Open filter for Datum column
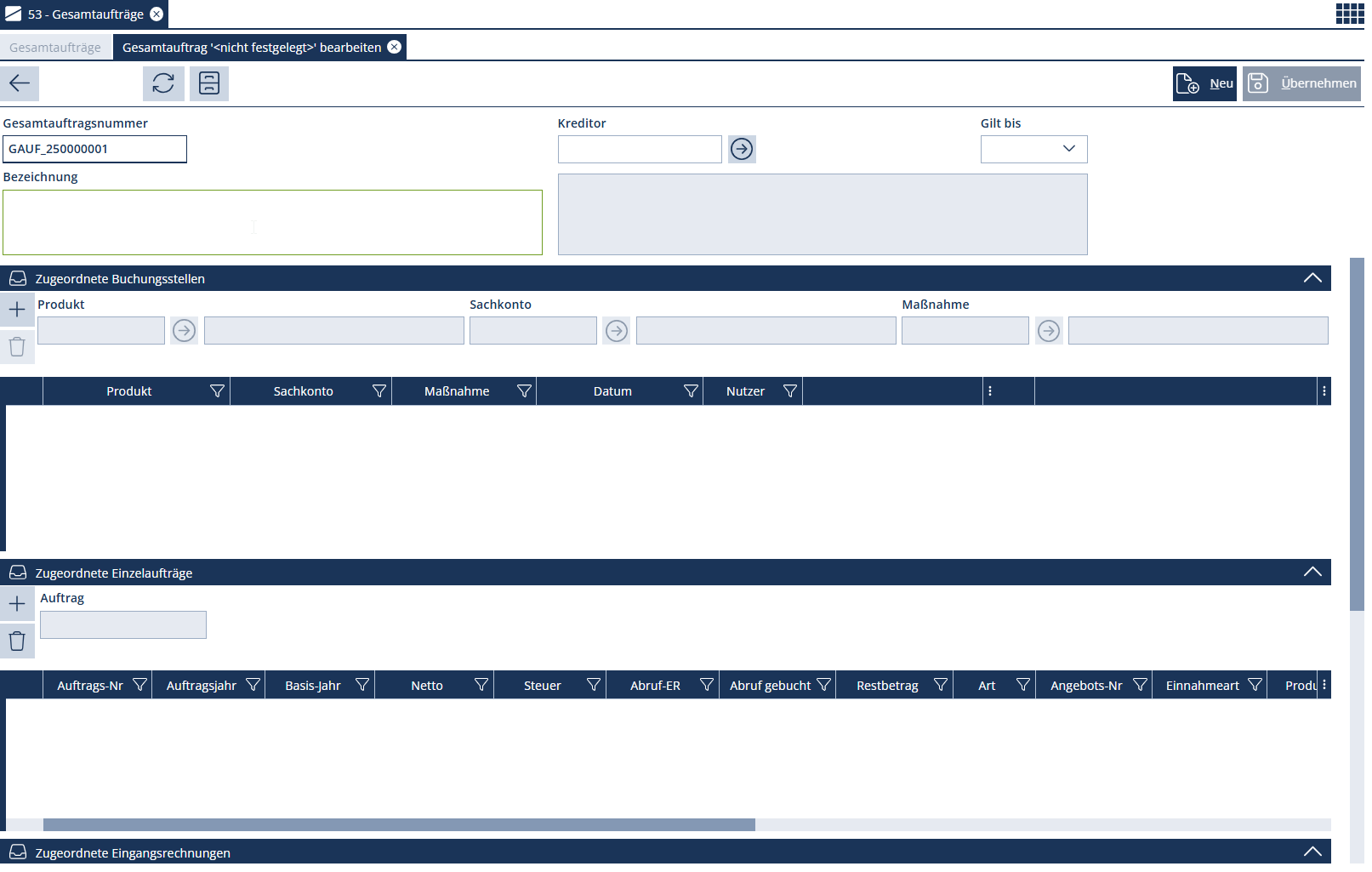 coord(691,391)
